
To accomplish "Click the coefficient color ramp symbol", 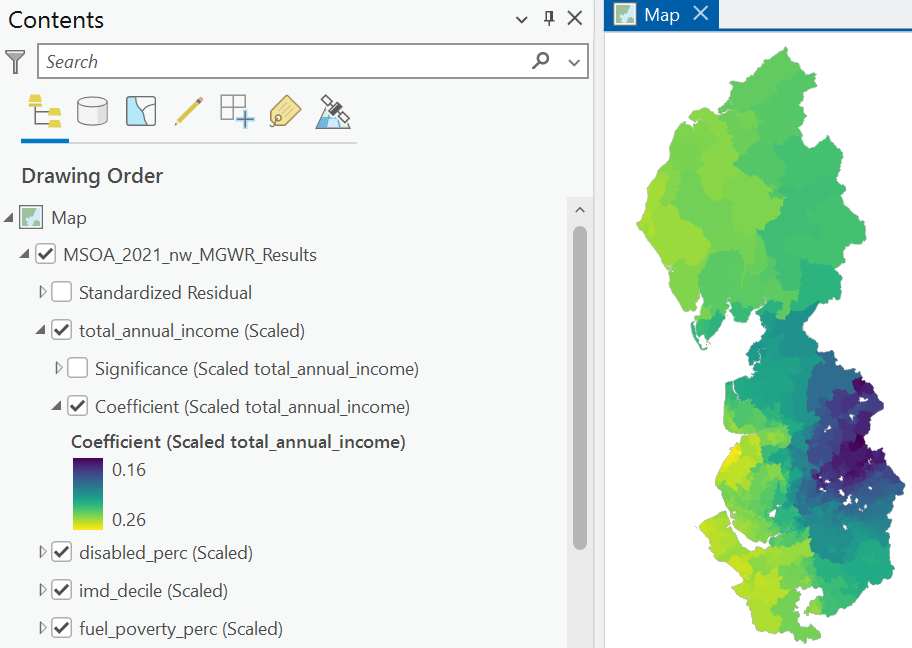I will (x=88, y=494).
